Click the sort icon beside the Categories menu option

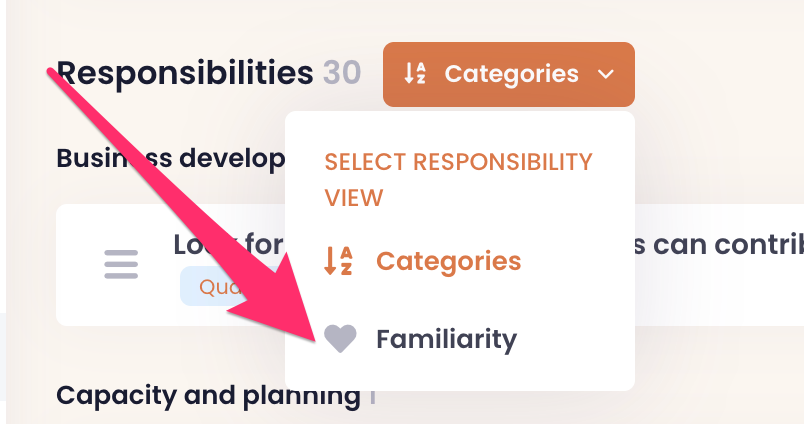pyautogui.click(x=339, y=261)
